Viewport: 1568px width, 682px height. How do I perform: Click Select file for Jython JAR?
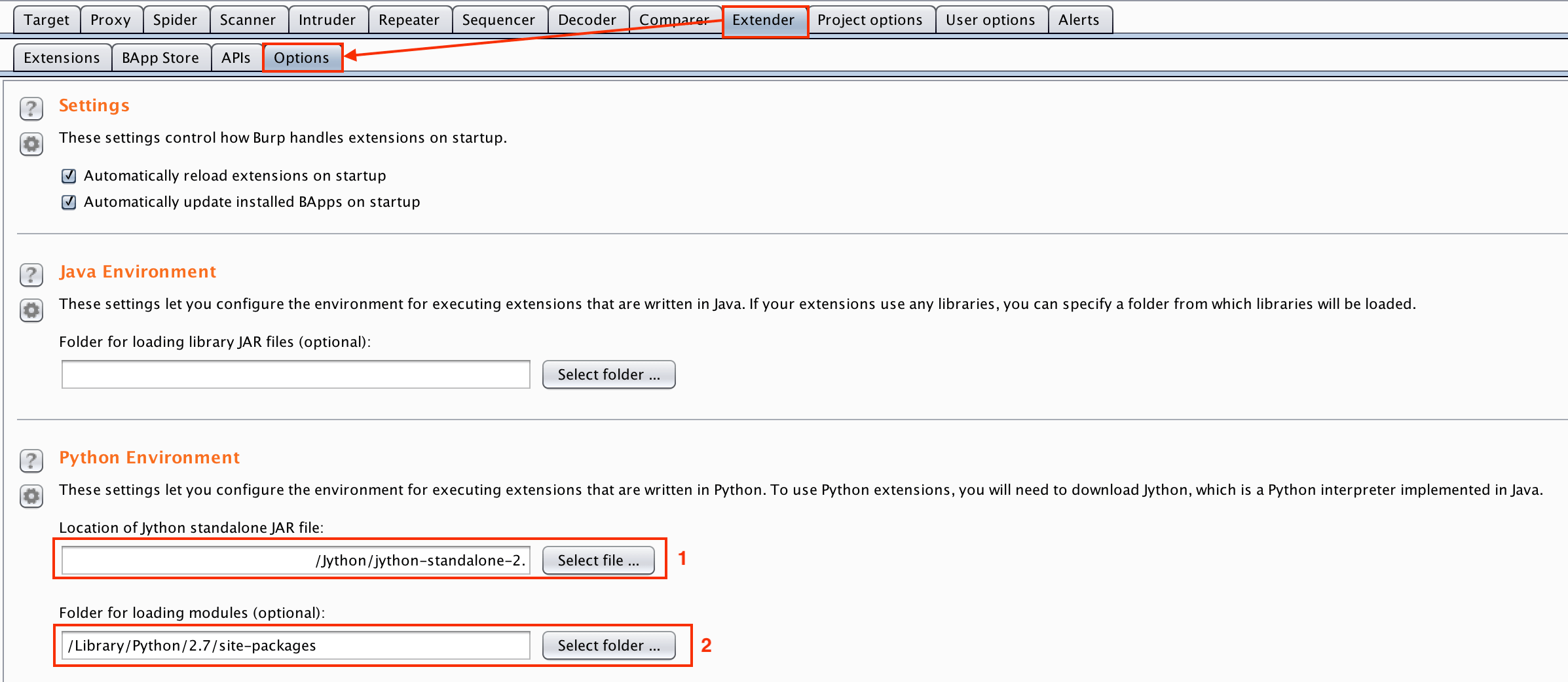[598, 560]
